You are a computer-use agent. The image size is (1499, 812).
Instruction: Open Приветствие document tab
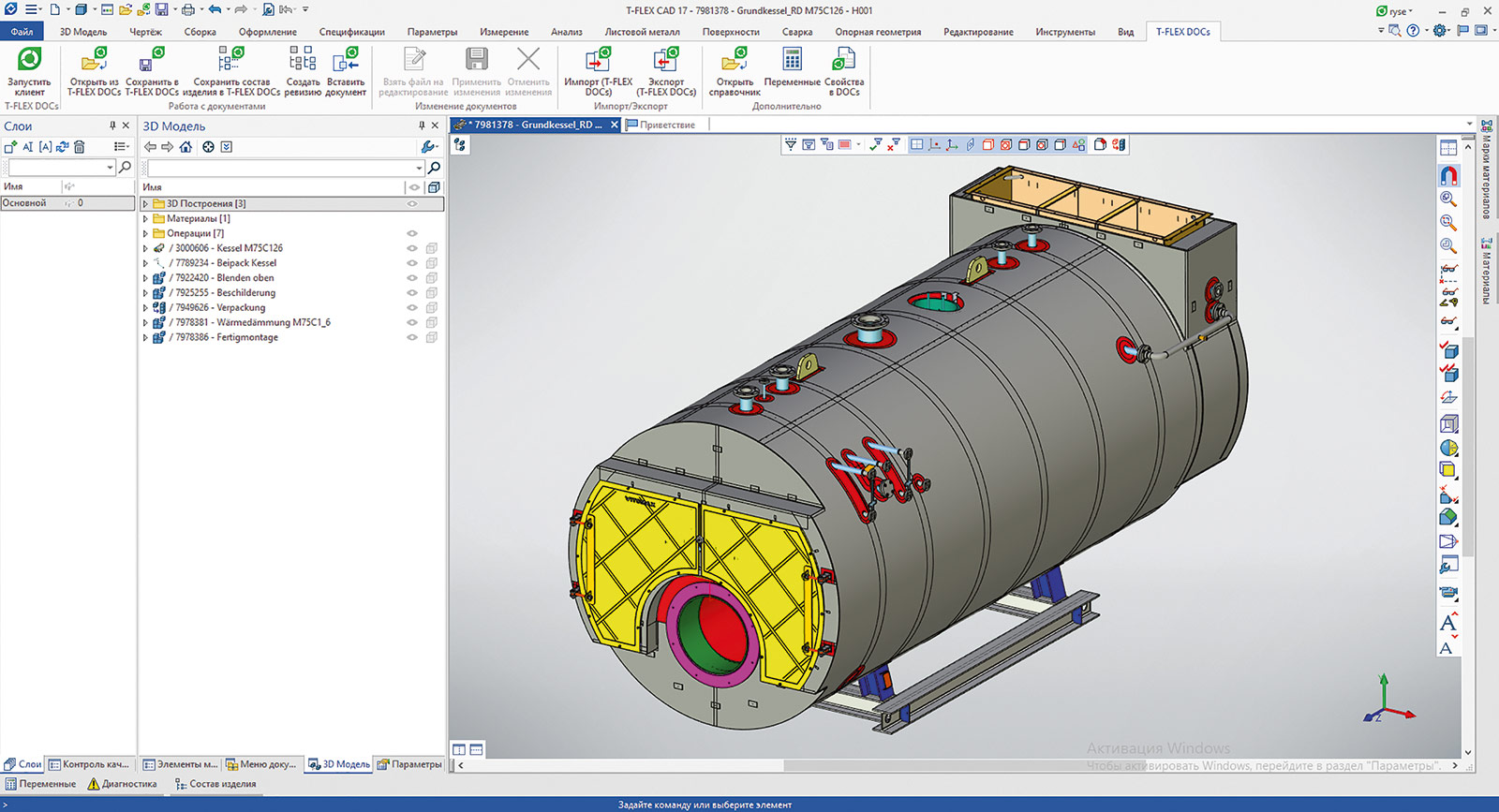coord(660,125)
